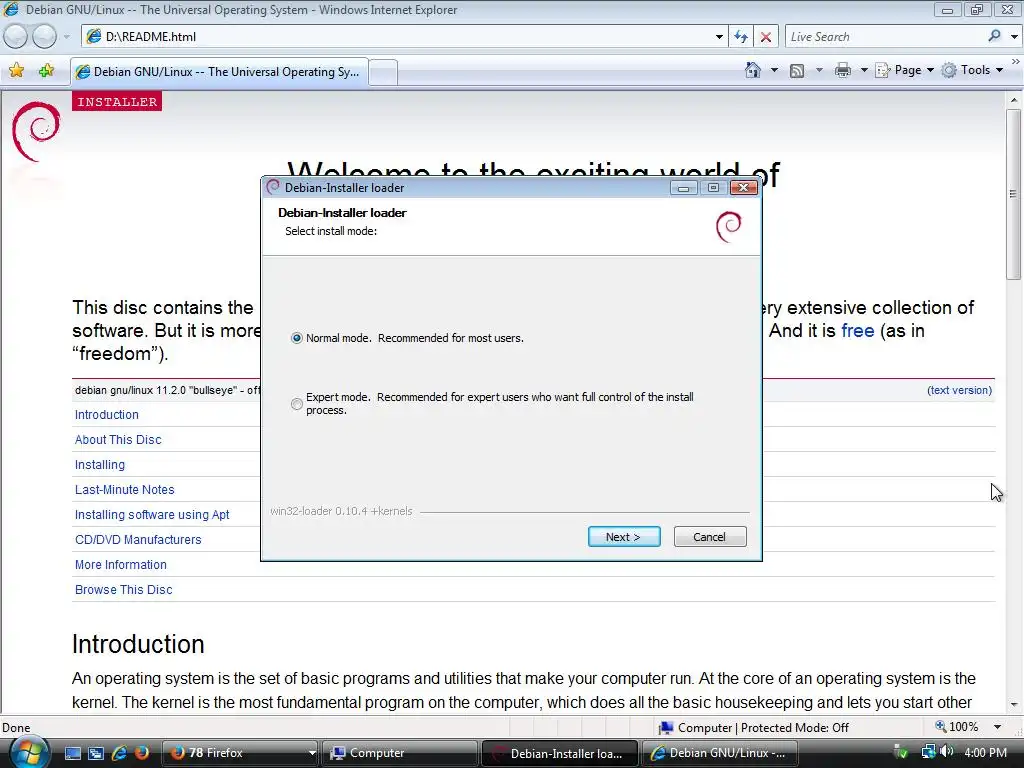Click the 100% zoom button
The width and height of the screenshot is (1024, 768).
pos(957,727)
